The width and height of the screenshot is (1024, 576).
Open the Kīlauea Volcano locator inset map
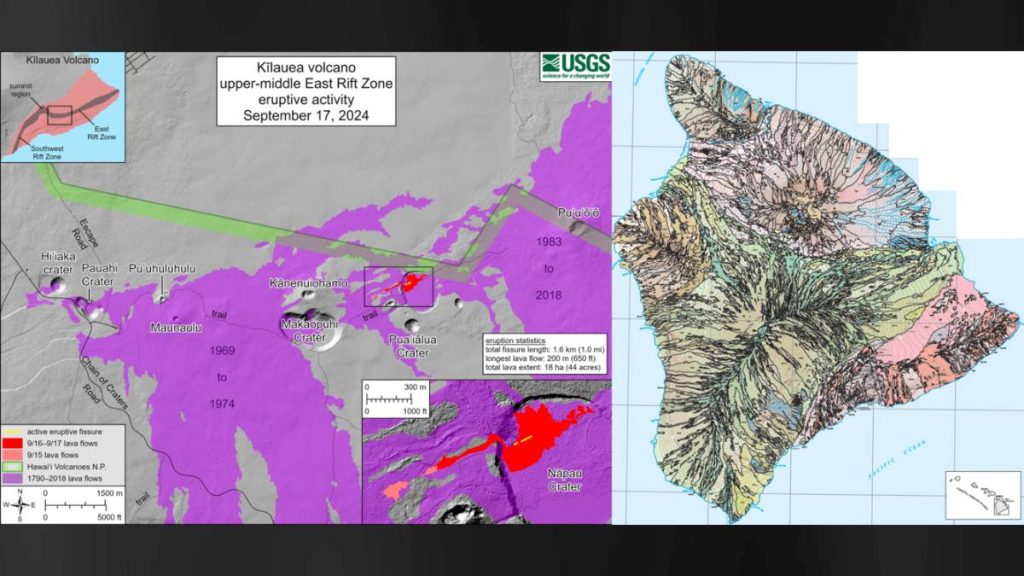(x=63, y=107)
